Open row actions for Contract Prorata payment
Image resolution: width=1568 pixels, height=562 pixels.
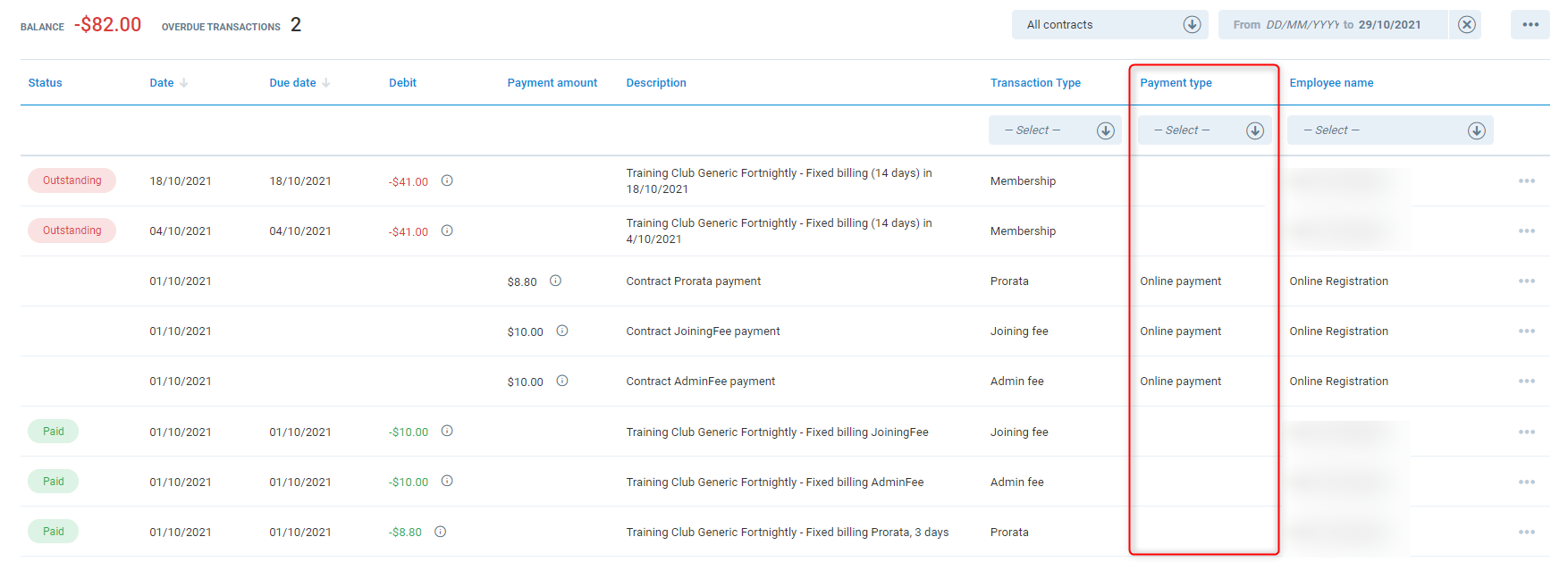tap(1526, 281)
